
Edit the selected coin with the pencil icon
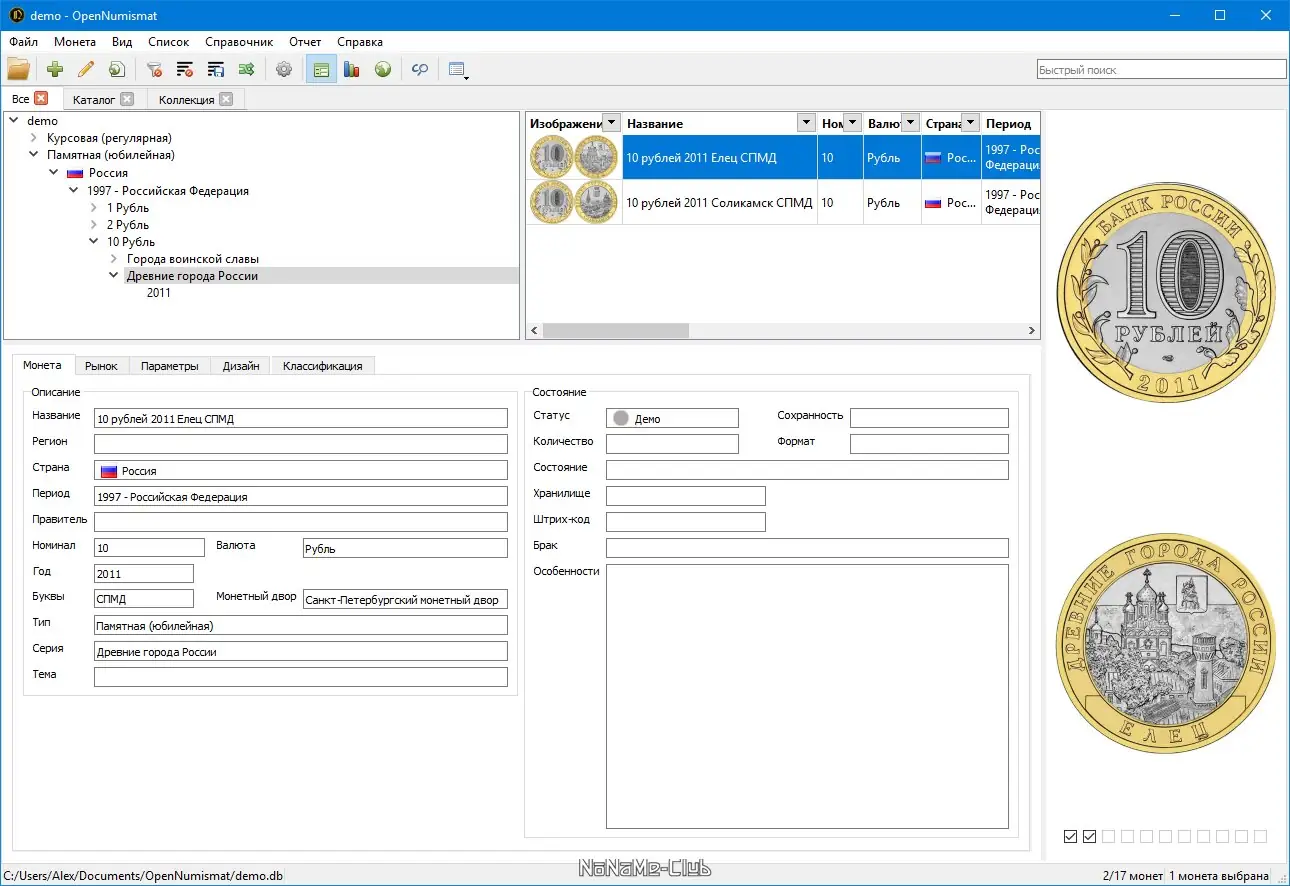(86, 70)
